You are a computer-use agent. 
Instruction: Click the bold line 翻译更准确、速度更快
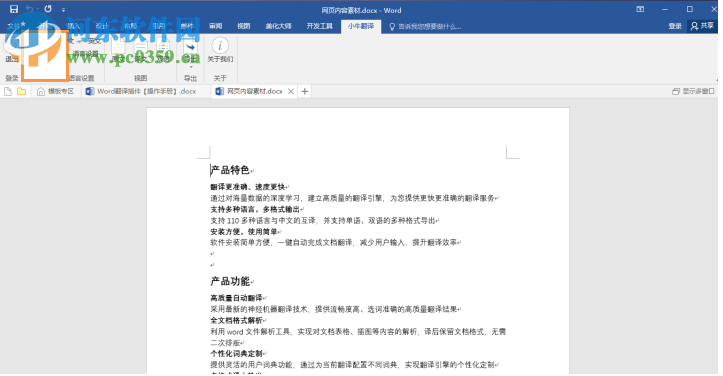248,187
